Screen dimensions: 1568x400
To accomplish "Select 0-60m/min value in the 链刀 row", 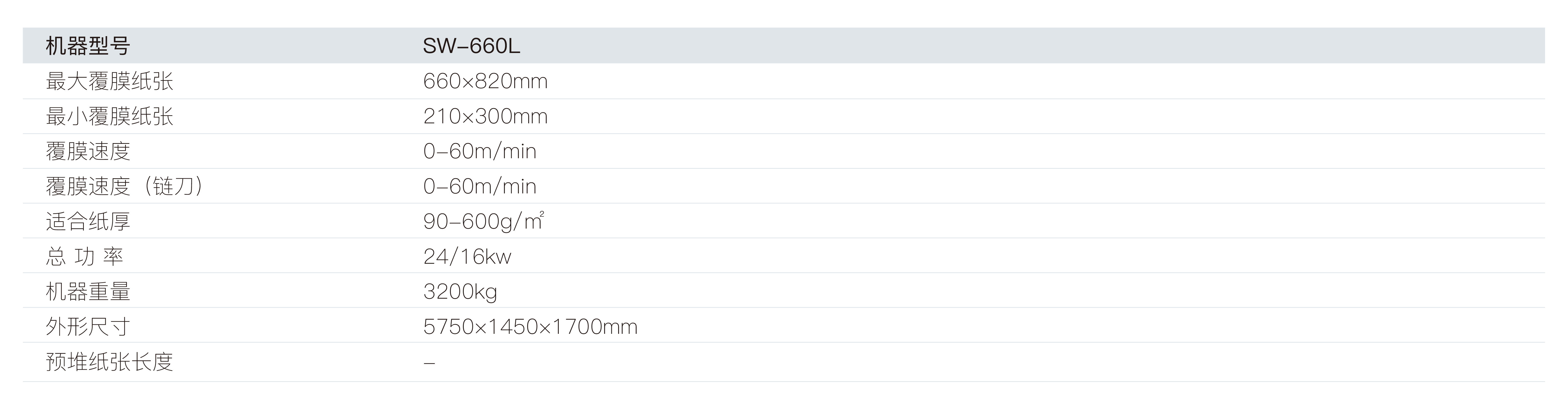I will point(480,187).
